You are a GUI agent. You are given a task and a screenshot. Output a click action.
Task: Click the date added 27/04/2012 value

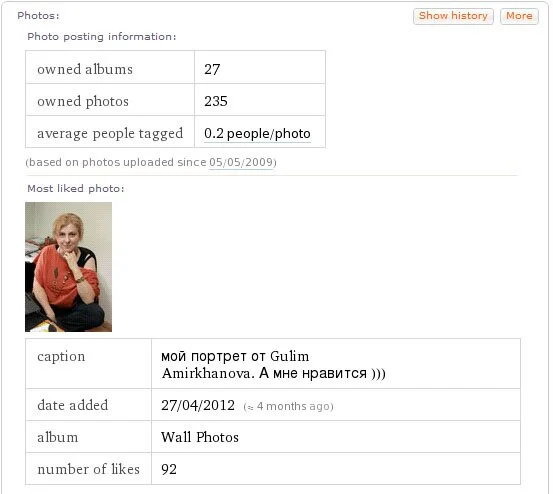pyautogui.click(x=198, y=405)
